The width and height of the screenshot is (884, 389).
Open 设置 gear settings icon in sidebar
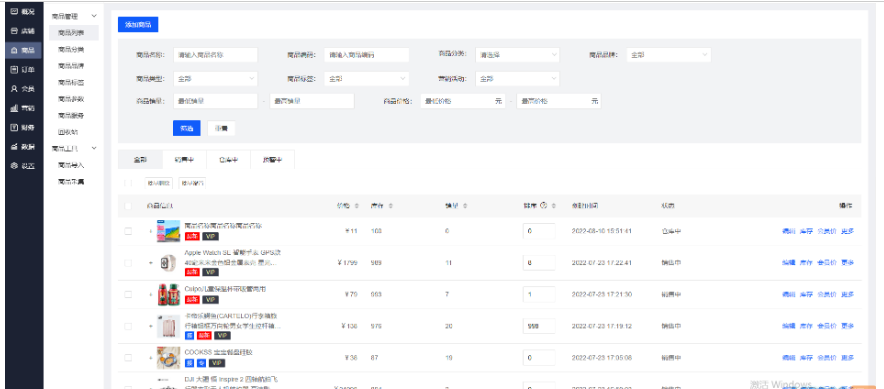coord(14,166)
